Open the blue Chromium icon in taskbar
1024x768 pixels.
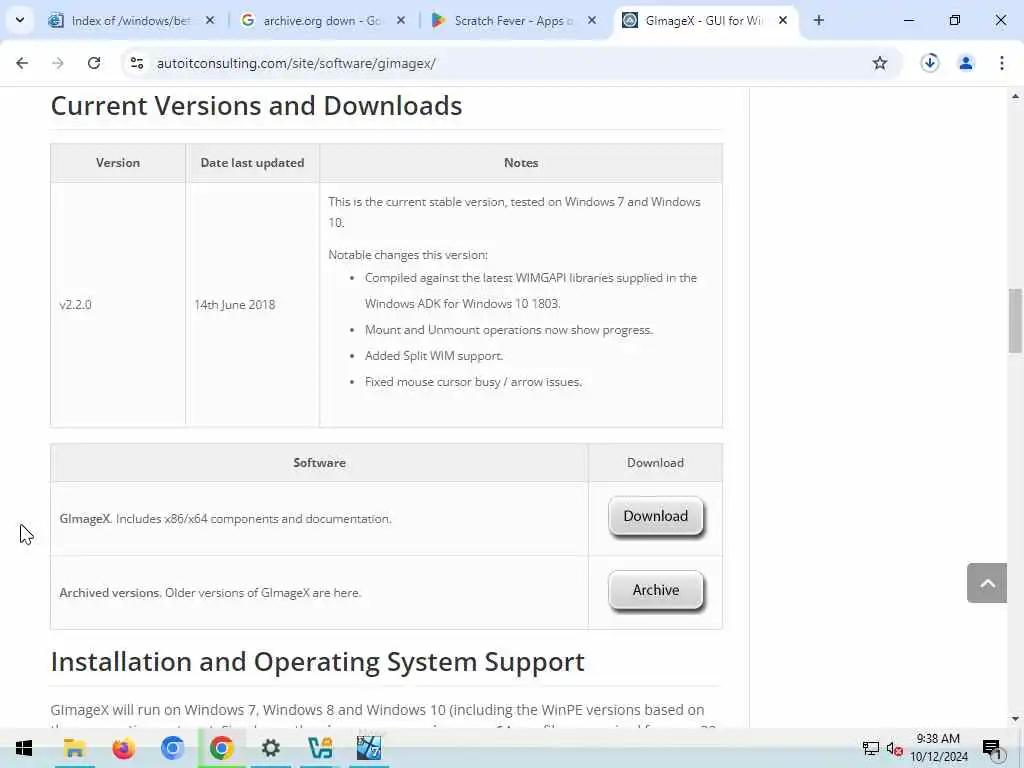tap(172, 748)
